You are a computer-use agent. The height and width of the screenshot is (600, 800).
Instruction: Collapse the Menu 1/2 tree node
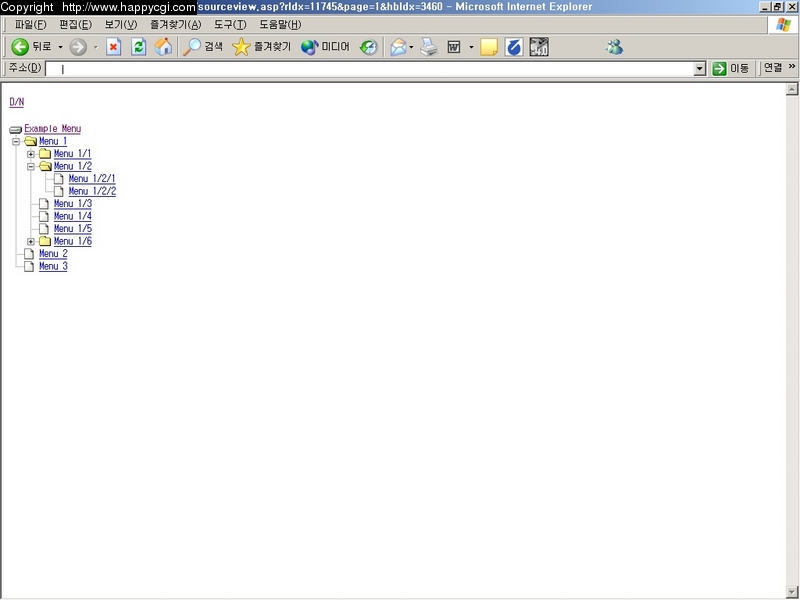(x=31, y=166)
